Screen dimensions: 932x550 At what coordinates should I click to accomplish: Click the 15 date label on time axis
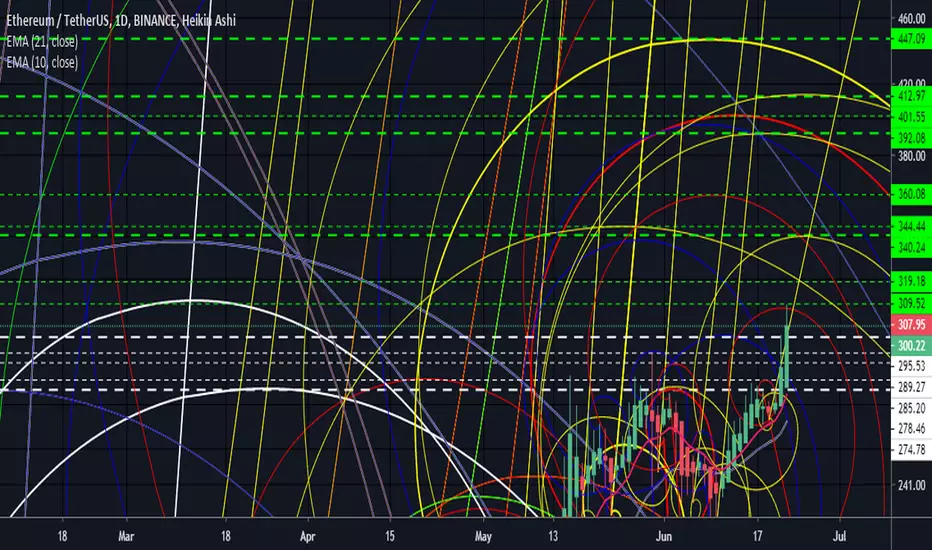pyautogui.click(x=389, y=536)
